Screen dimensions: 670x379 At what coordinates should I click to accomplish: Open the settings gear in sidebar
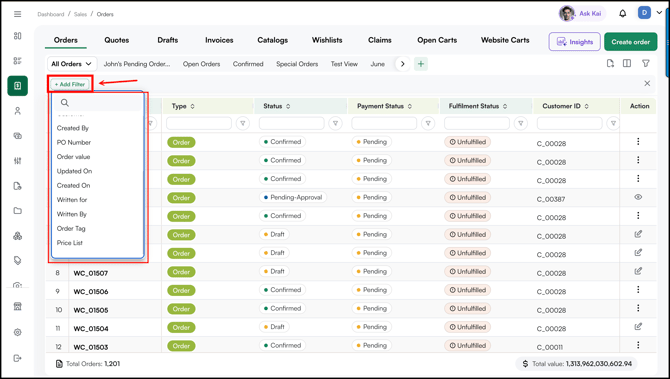(x=18, y=332)
